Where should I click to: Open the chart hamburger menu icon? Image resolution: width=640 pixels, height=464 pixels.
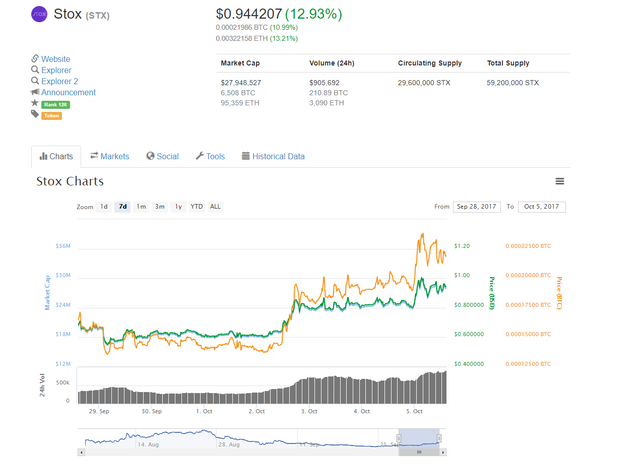(x=560, y=181)
